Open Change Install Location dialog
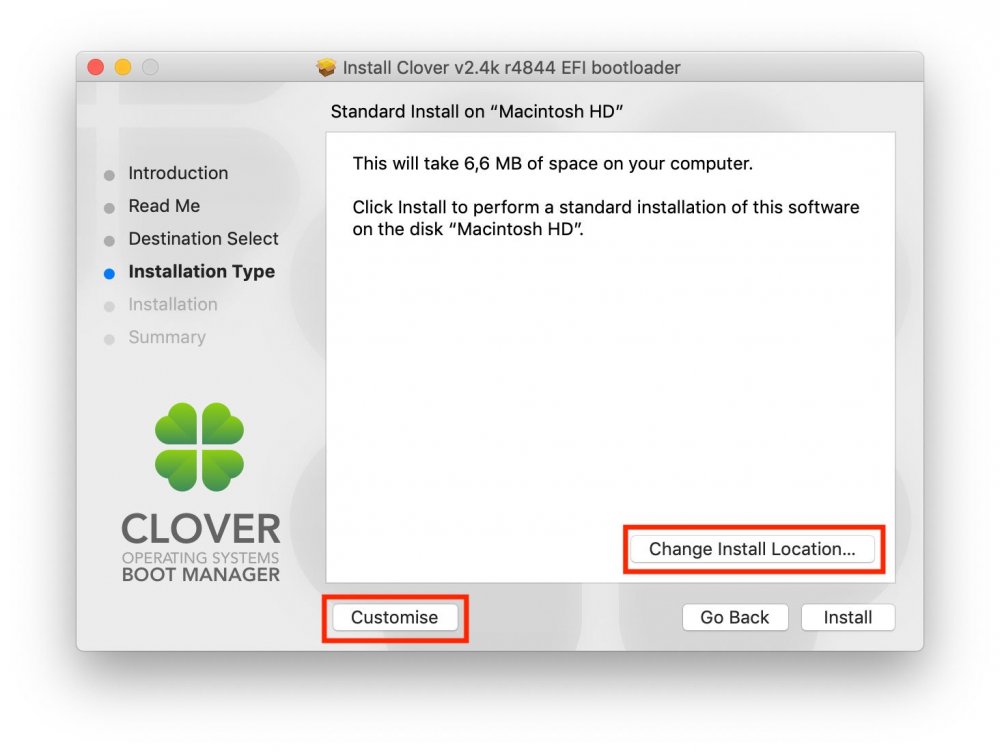The image size is (1000, 752). (x=752, y=549)
